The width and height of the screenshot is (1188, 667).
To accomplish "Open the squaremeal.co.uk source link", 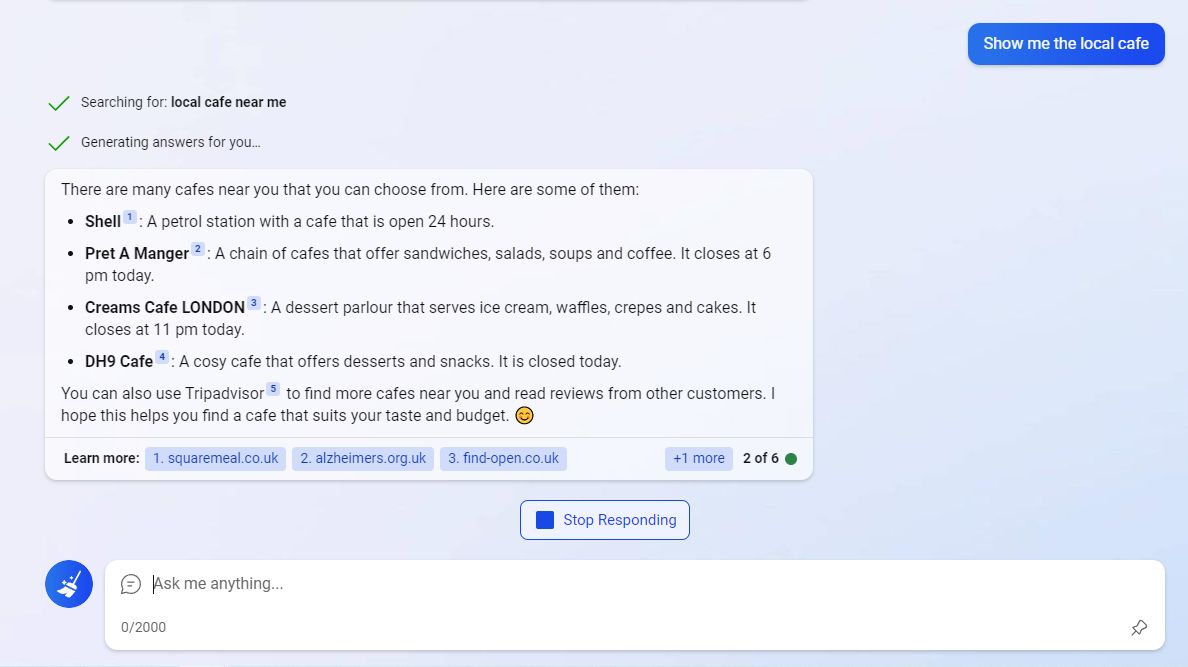I will pyautogui.click(x=215, y=459).
